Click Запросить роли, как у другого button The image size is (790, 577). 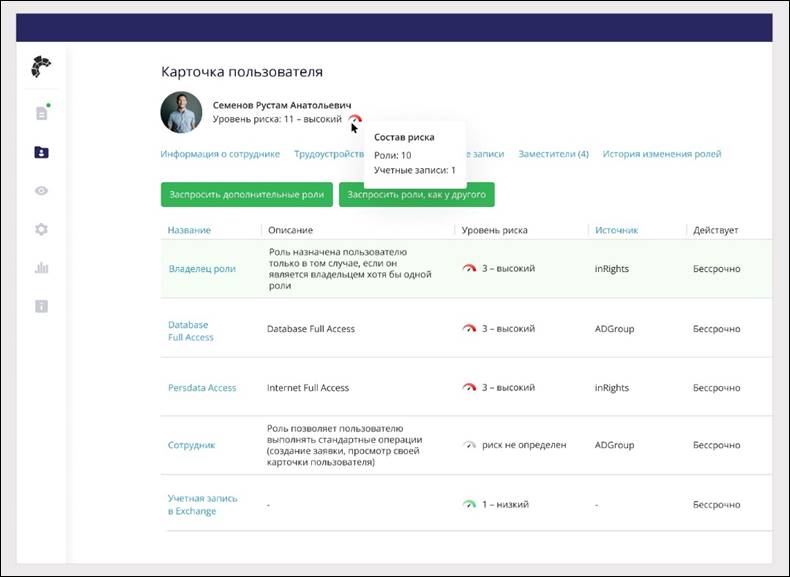pos(417,195)
